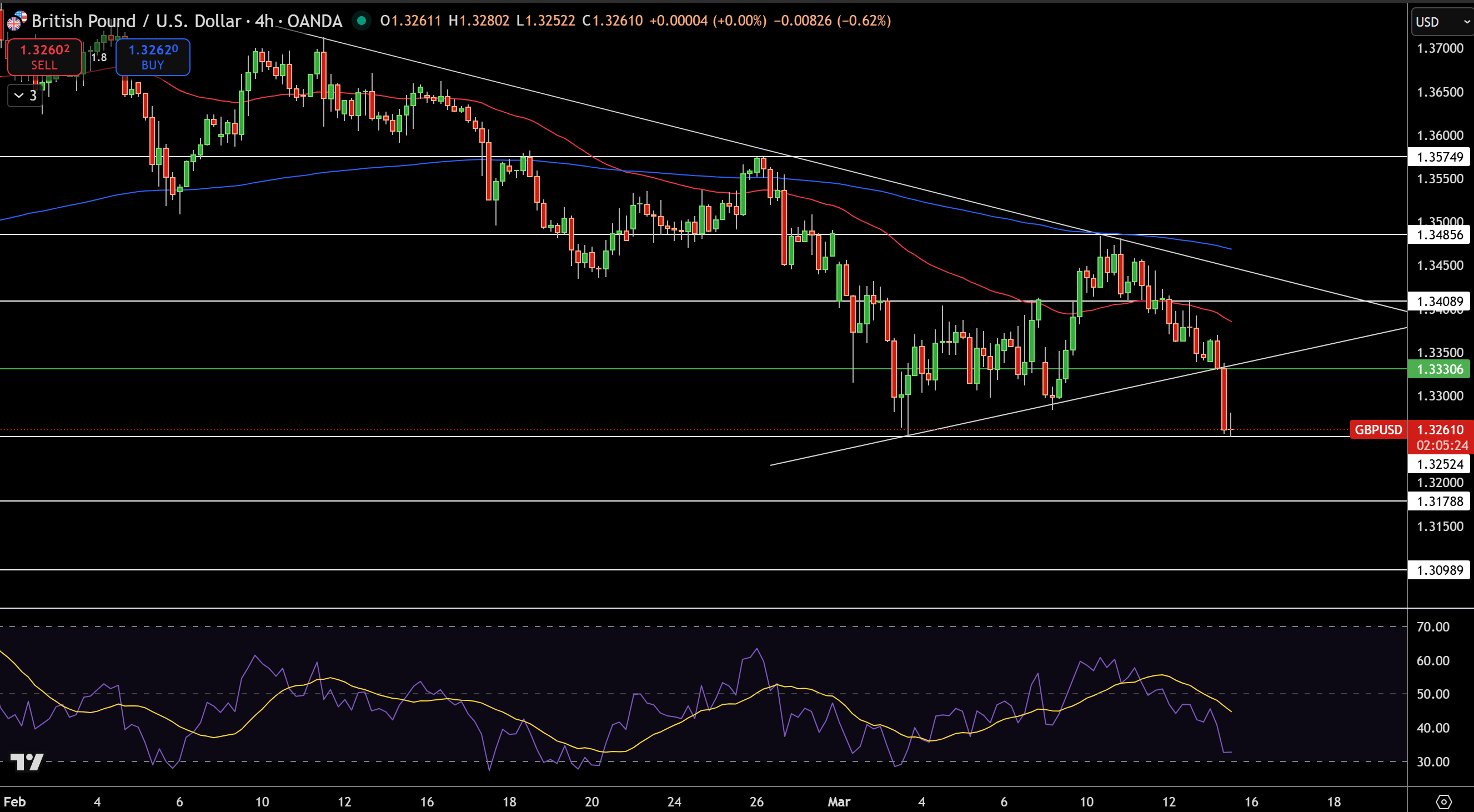Select the 1.30989 horizontal line price label
1474x812 pixels.
[1438, 570]
